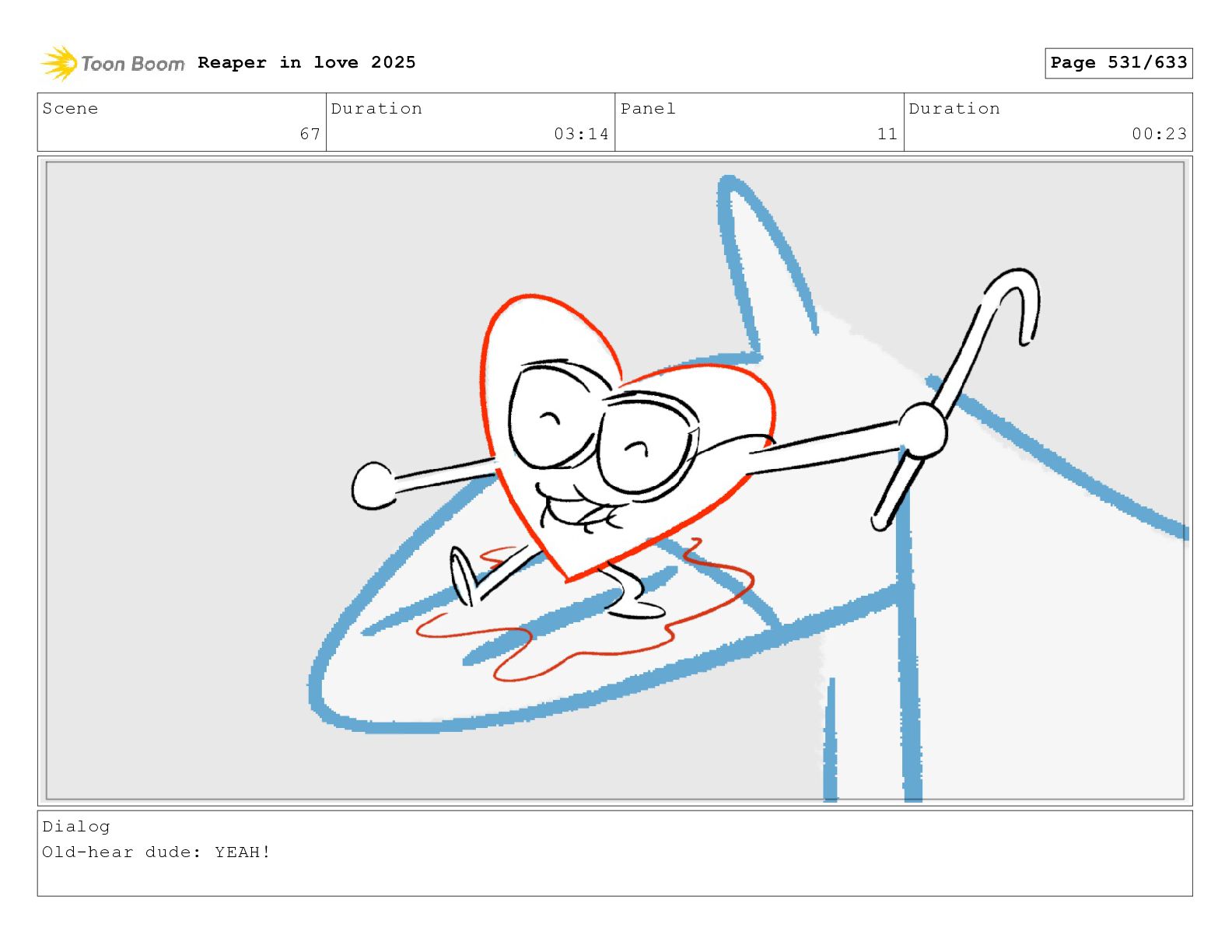Select the title text 'Reaper in love 2025'
The image size is (1232, 952).
pos(306,62)
